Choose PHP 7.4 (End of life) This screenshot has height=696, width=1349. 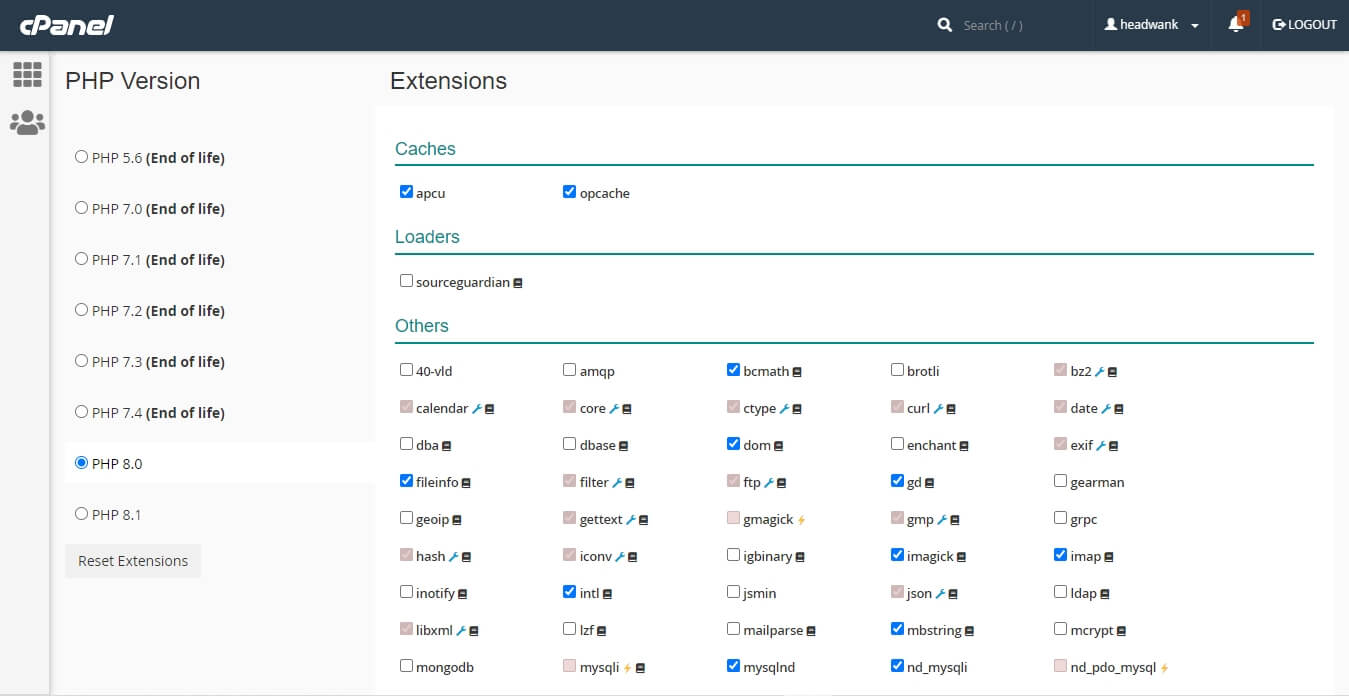point(82,412)
